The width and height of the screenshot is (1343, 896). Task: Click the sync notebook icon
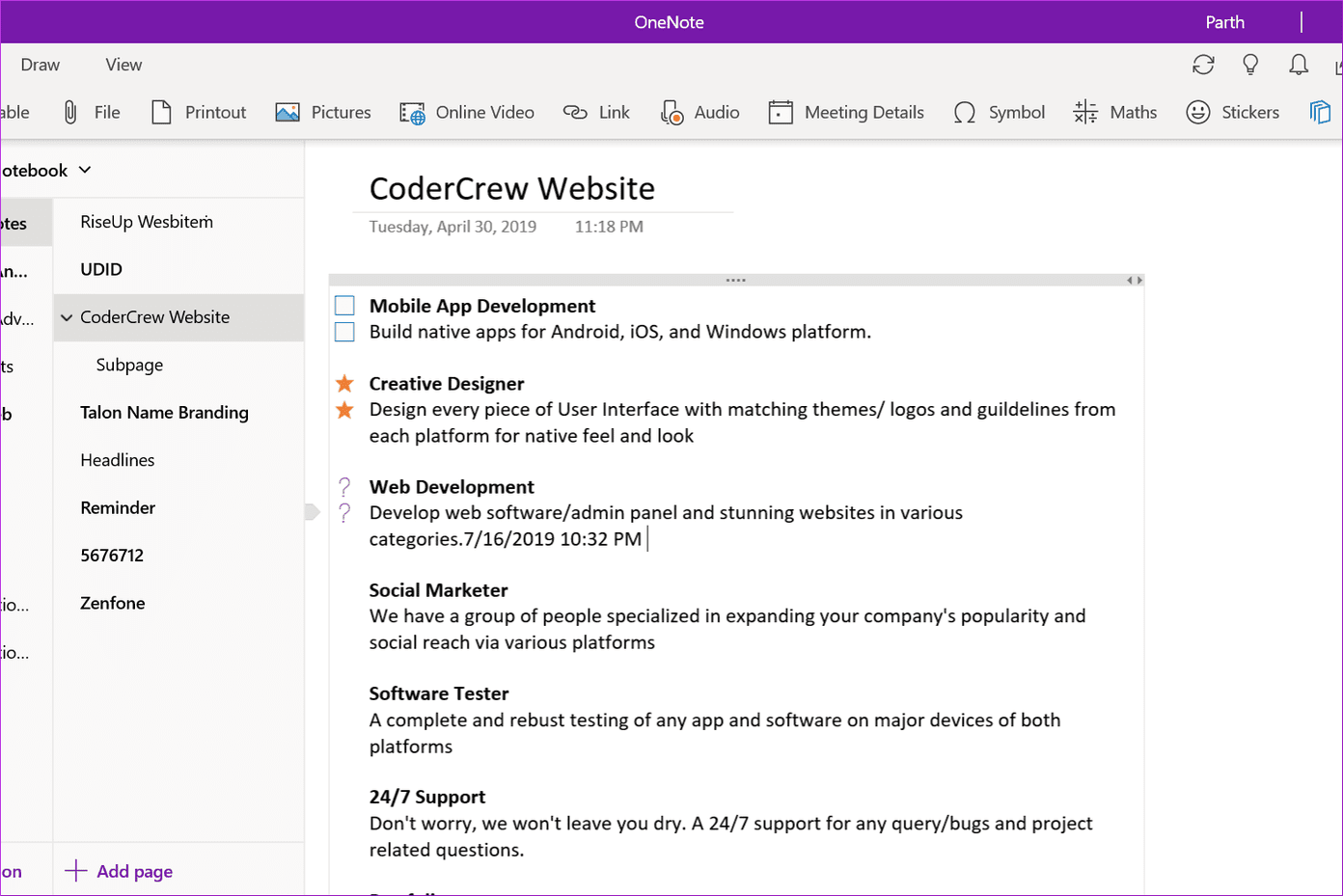(x=1203, y=65)
